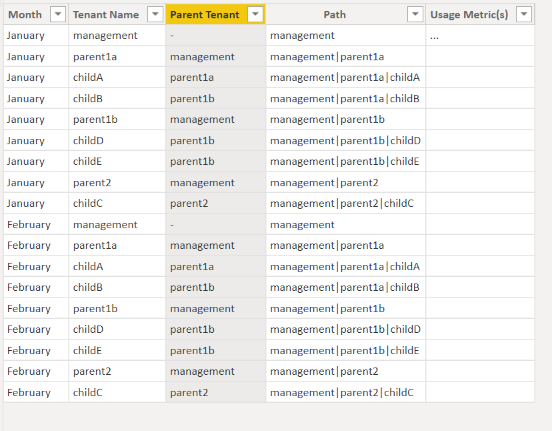
Task: Click Parent Tenant '-' in January management row
Action: (x=172, y=36)
